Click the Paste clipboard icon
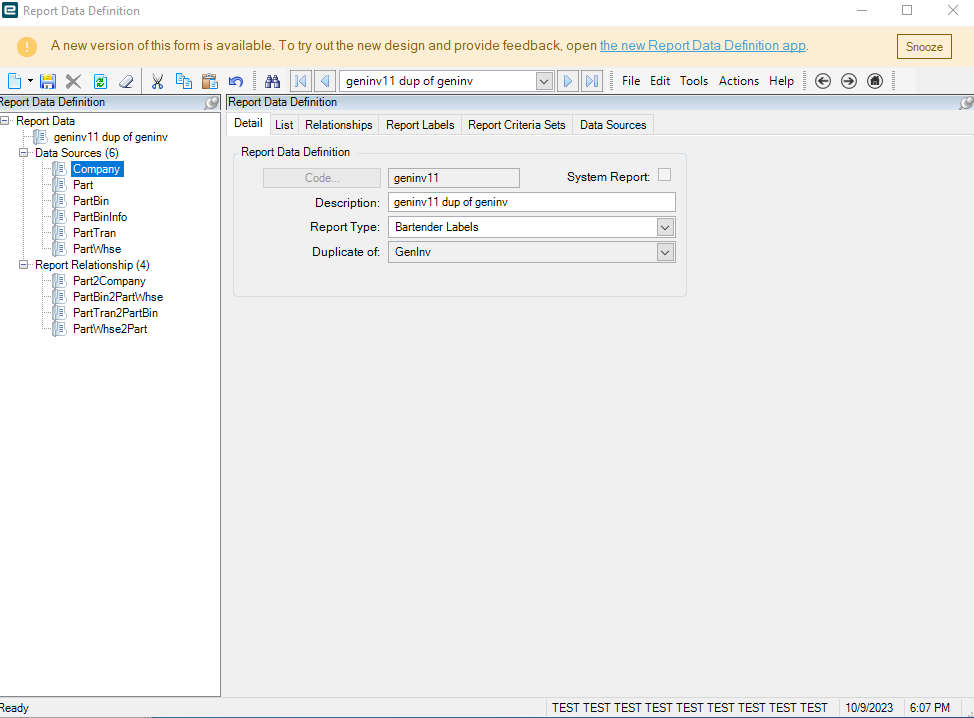 click(x=209, y=81)
